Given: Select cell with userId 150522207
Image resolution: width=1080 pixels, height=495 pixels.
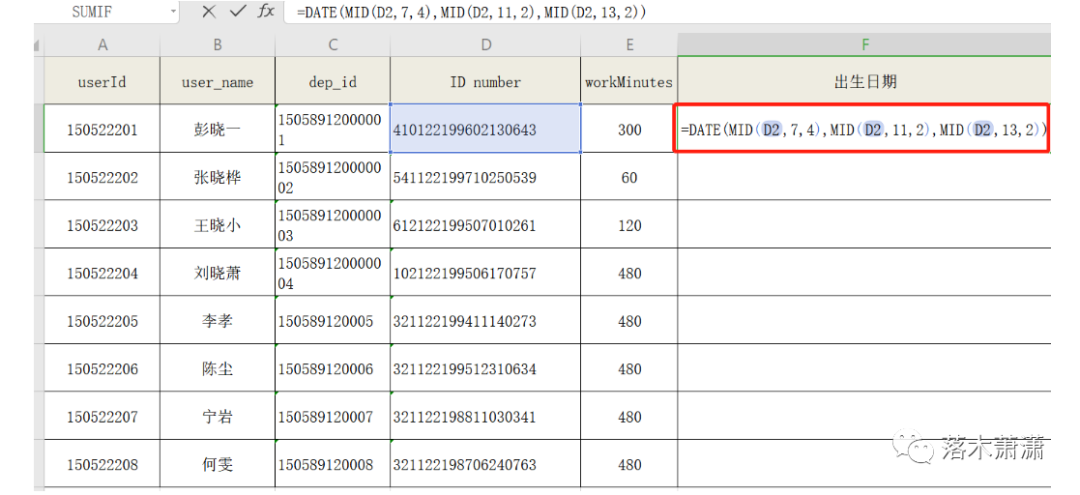Looking at the screenshot, I should [x=103, y=417].
